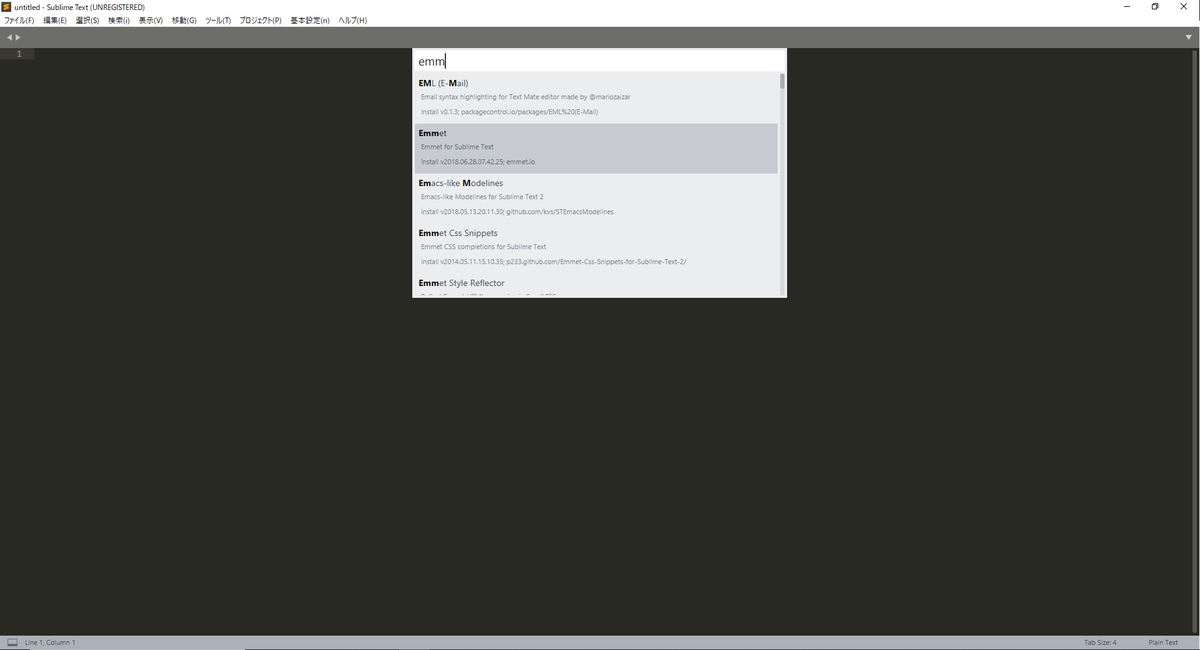The height and width of the screenshot is (650, 1200).
Task: Open the 移動(G) menu
Action: [x=184, y=20]
